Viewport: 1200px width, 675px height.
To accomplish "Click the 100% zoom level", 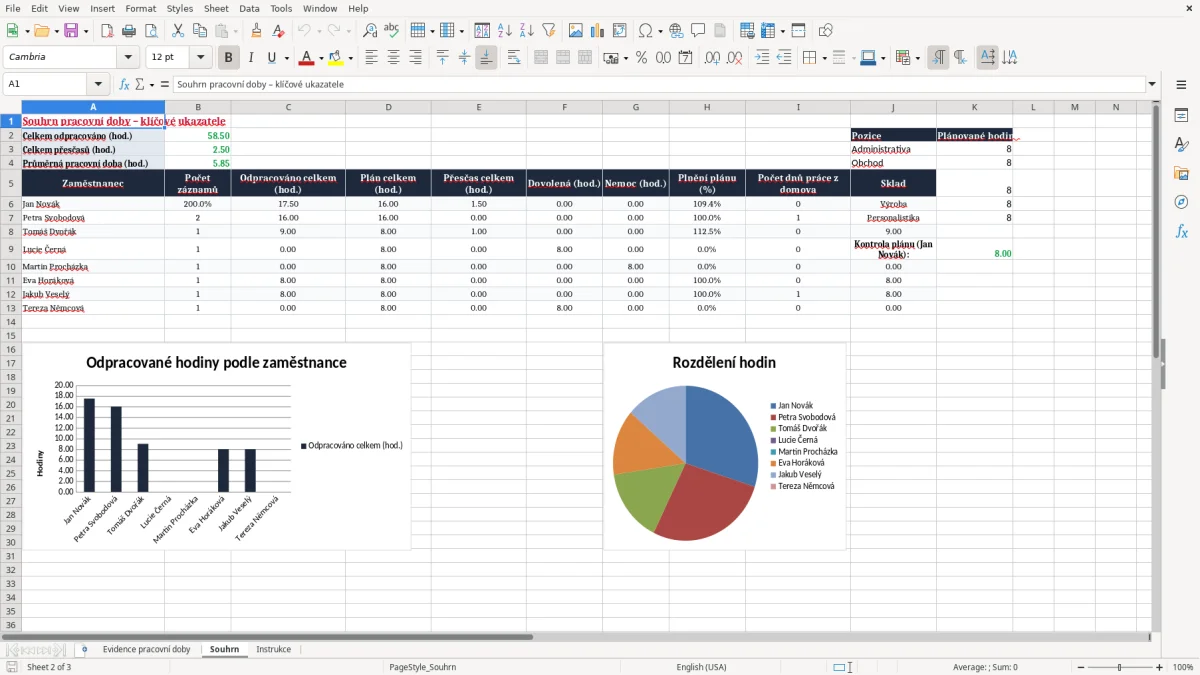I will point(1182,667).
